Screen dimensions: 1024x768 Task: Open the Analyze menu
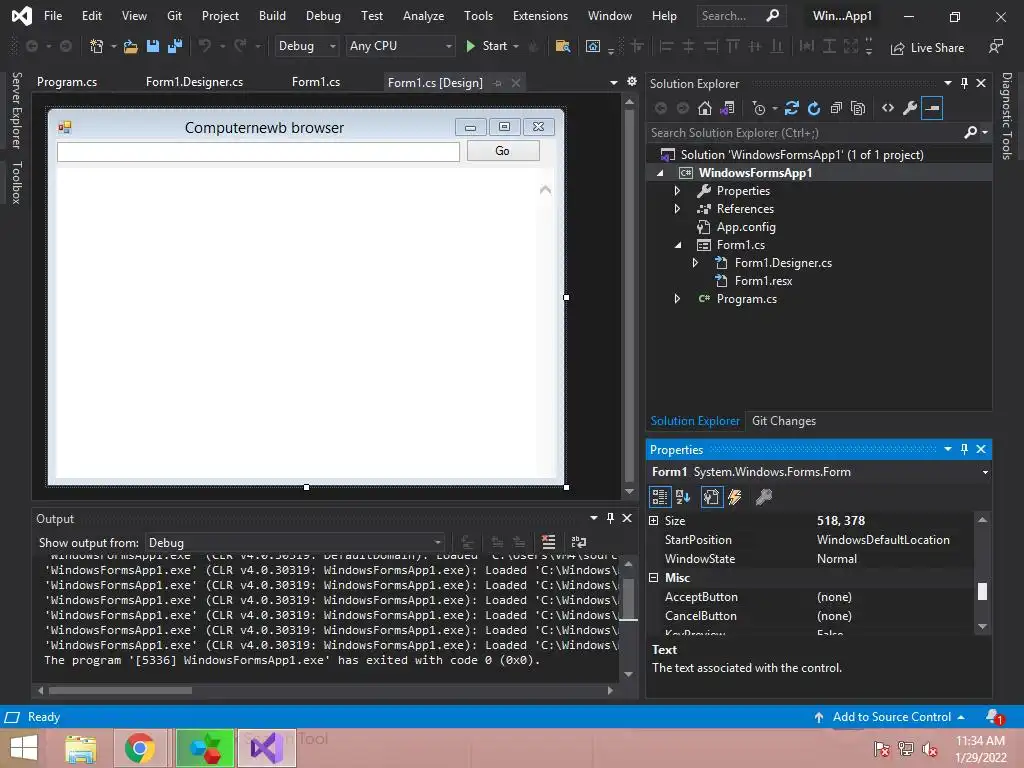pyautogui.click(x=423, y=16)
